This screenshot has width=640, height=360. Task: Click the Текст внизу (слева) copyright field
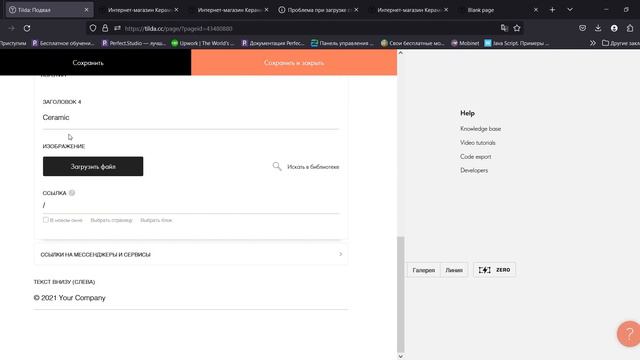point(191,298)
